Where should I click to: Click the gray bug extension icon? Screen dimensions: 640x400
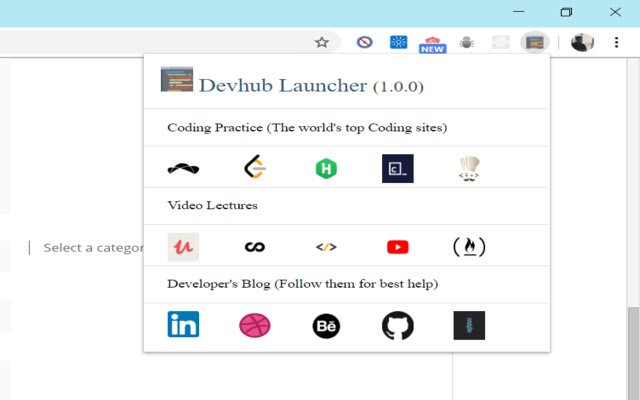pyautogui.click(x=467, y=42)
